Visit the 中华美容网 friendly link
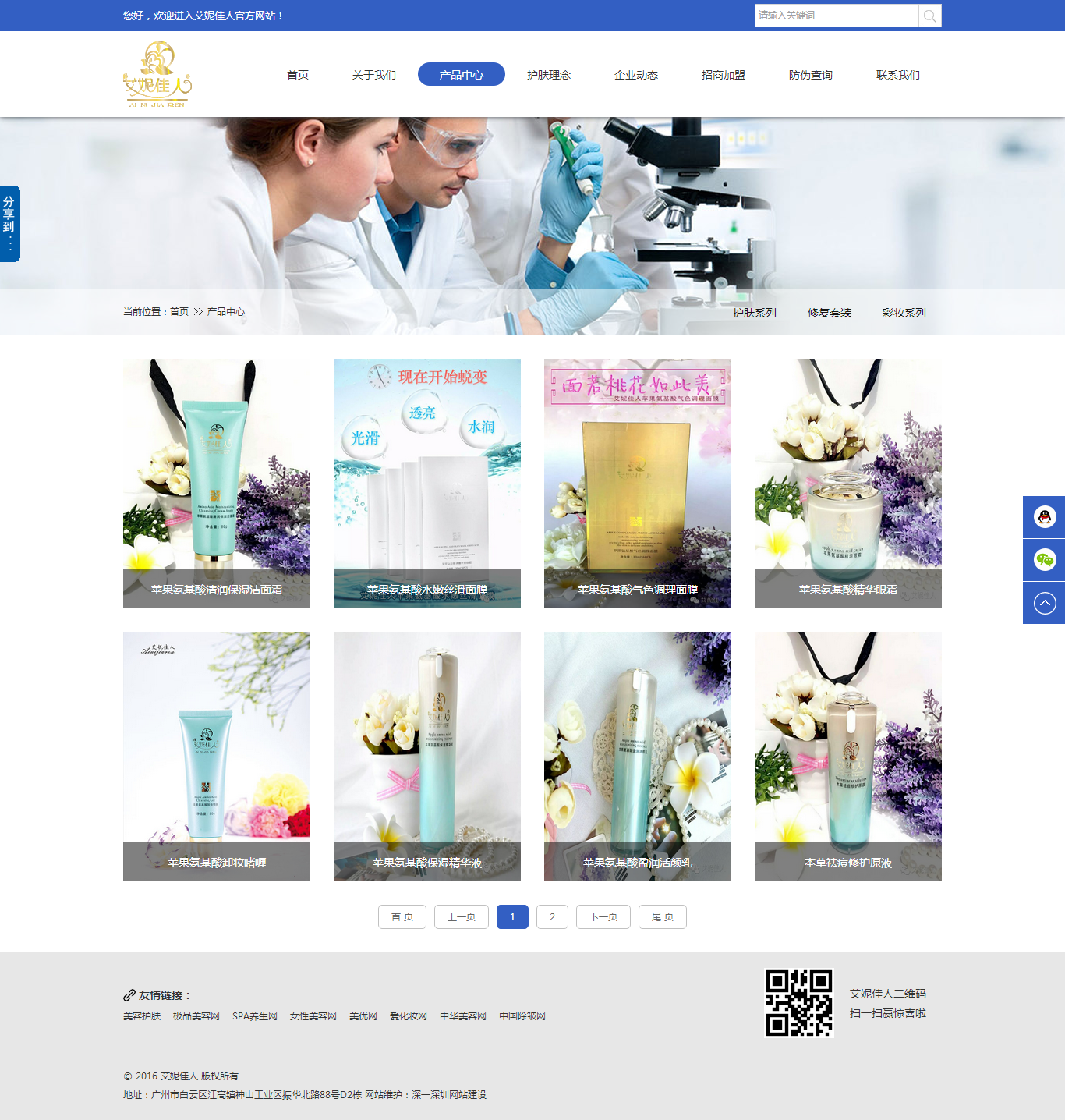The width and height of the screenshot is (1065, 1120). (463, 1016)
